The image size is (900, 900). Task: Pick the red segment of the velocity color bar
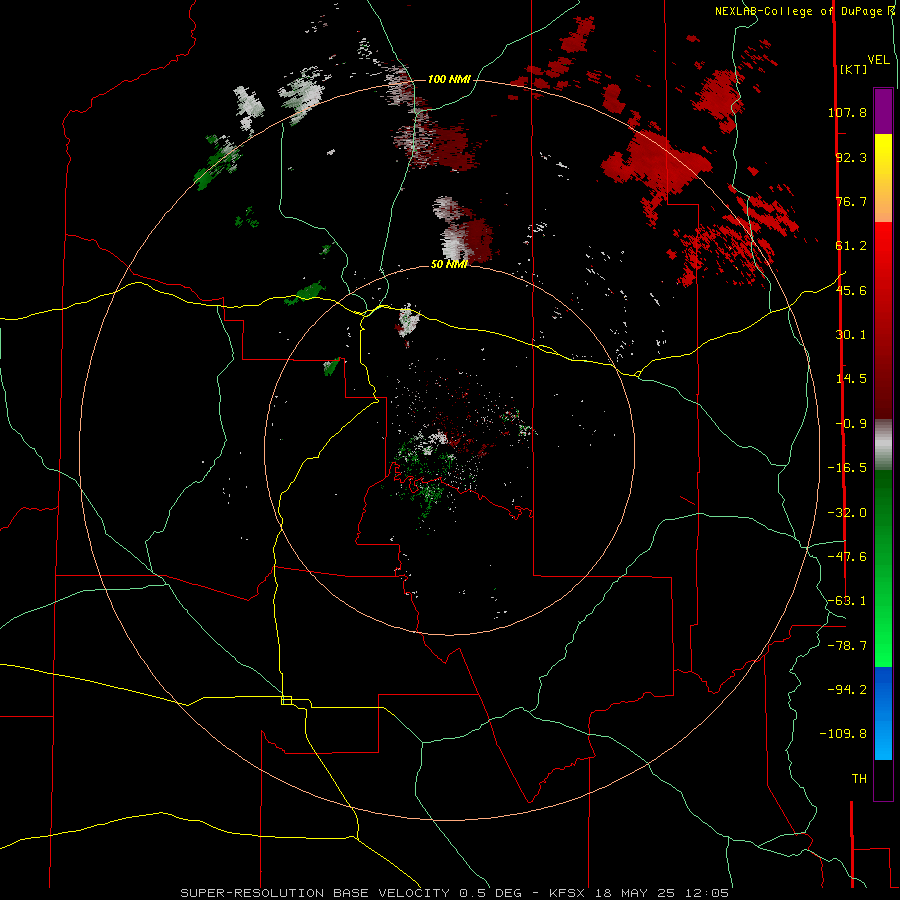pos(883,320)
